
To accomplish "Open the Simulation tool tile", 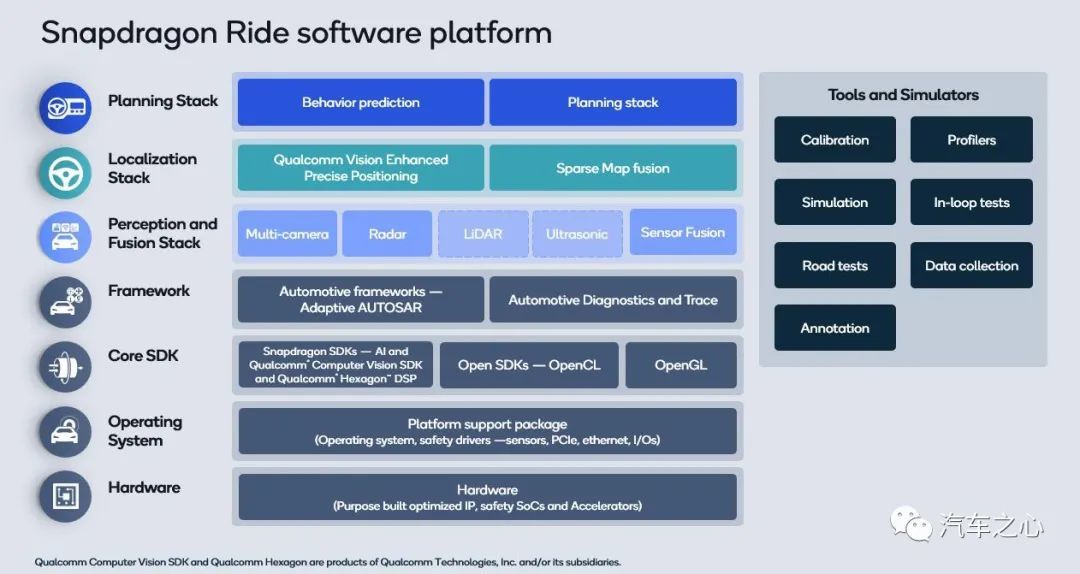I will click(x=835, y=202).
